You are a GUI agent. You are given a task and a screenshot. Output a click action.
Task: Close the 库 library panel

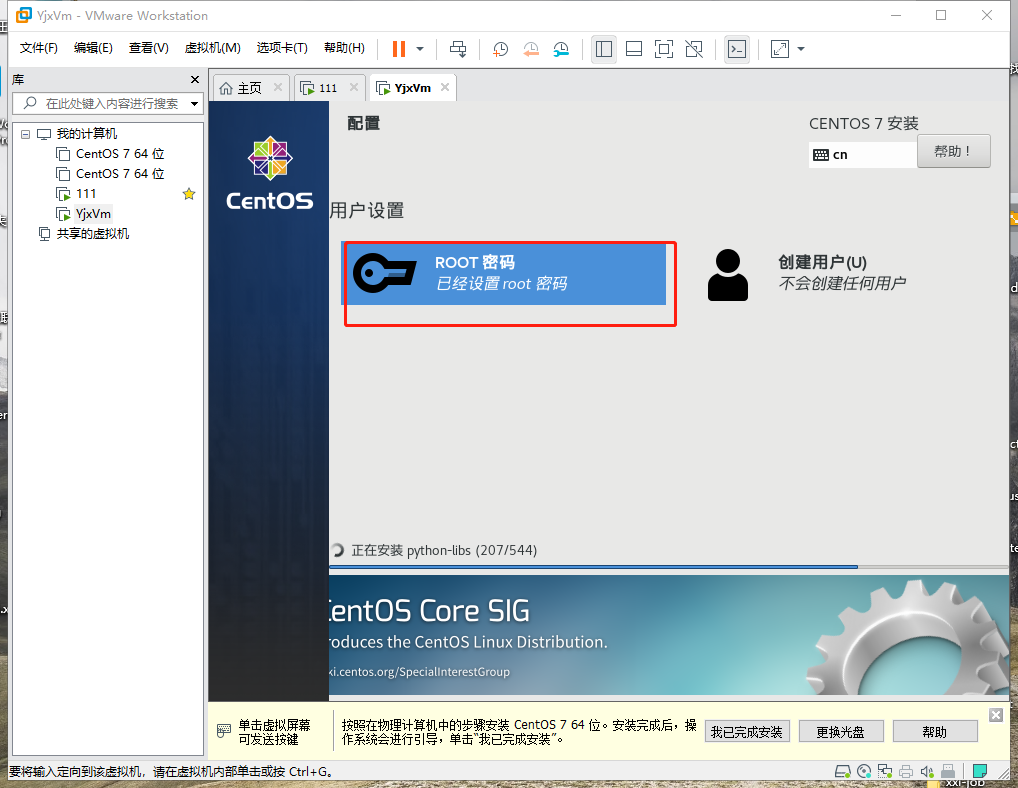coord(195,79)
